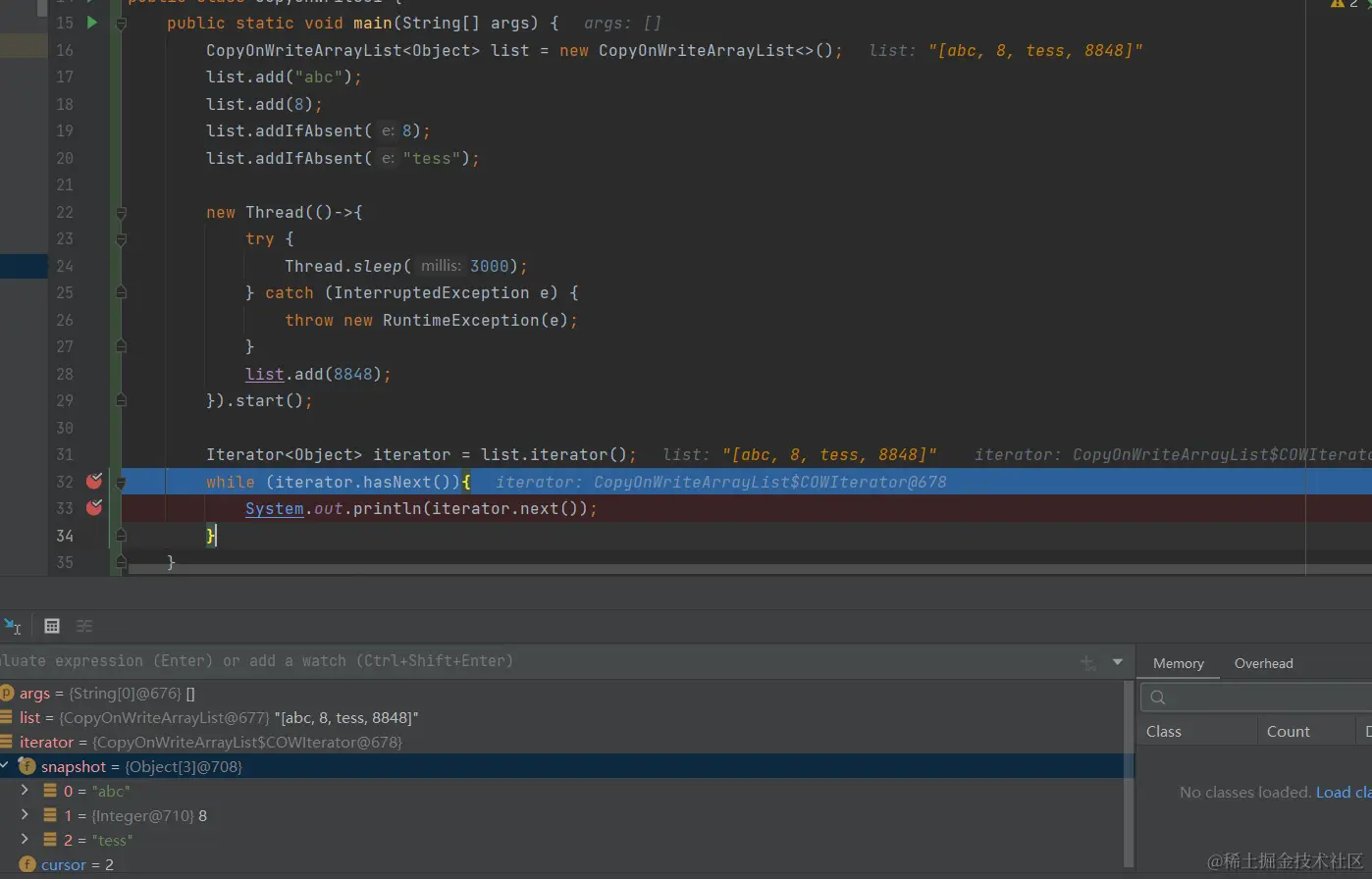Fold the while loop at line 32

(121, 482)
